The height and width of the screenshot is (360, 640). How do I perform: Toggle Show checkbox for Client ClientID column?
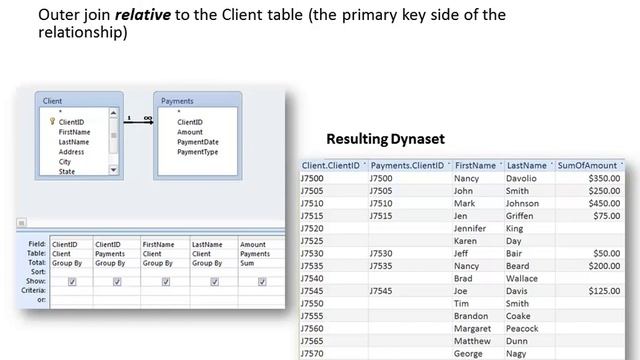(x=72, y=282)
